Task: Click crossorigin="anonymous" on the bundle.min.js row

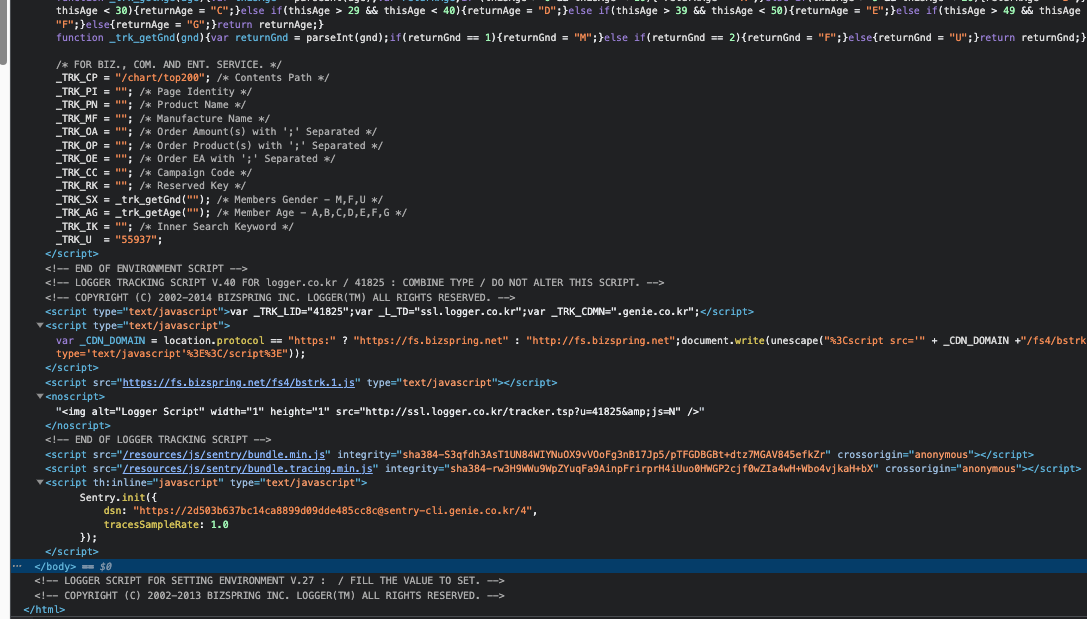Action: 905,455
